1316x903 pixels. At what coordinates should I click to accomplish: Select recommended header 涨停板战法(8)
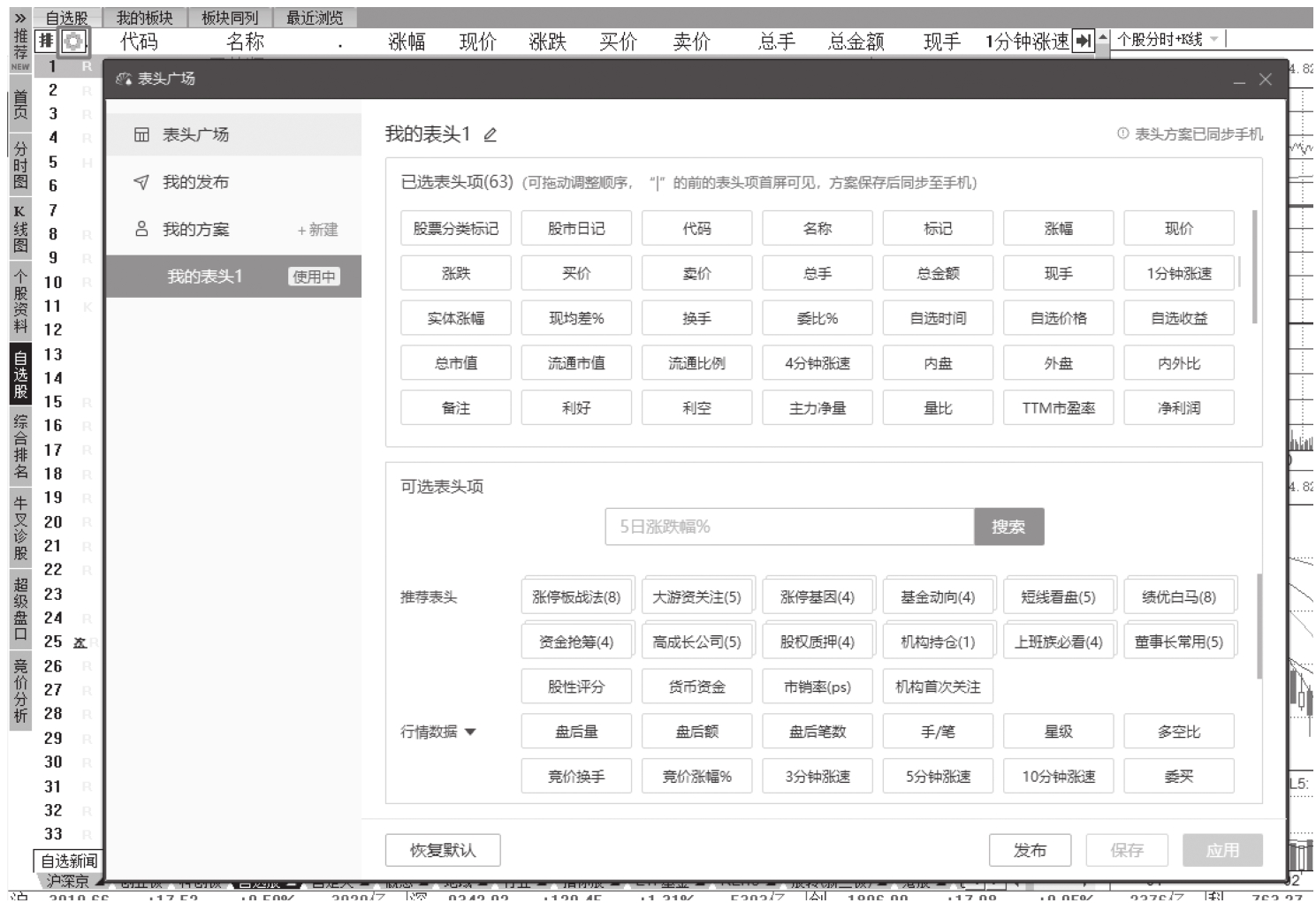tap(576, 597)
